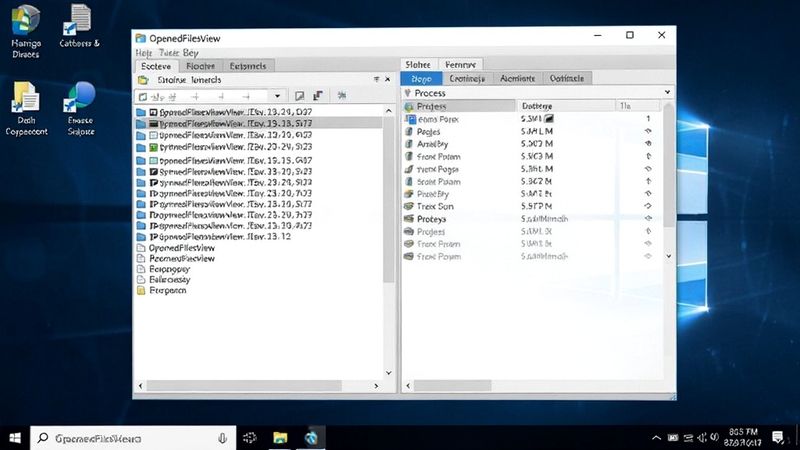
Task: Switch to the Acmiorts sub-tab
Action: coord(518,78)
